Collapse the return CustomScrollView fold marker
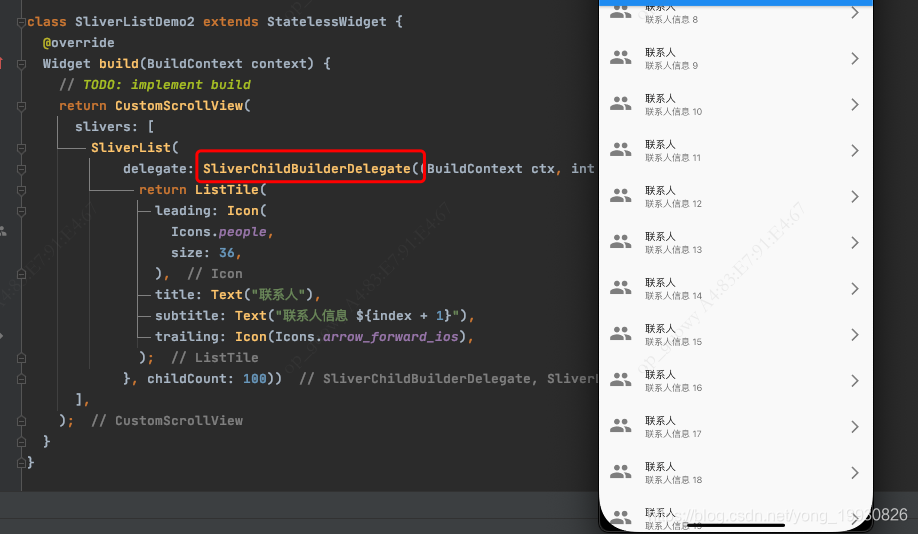Viewport: 918px width, 534px height. click(x=22, y=106)
